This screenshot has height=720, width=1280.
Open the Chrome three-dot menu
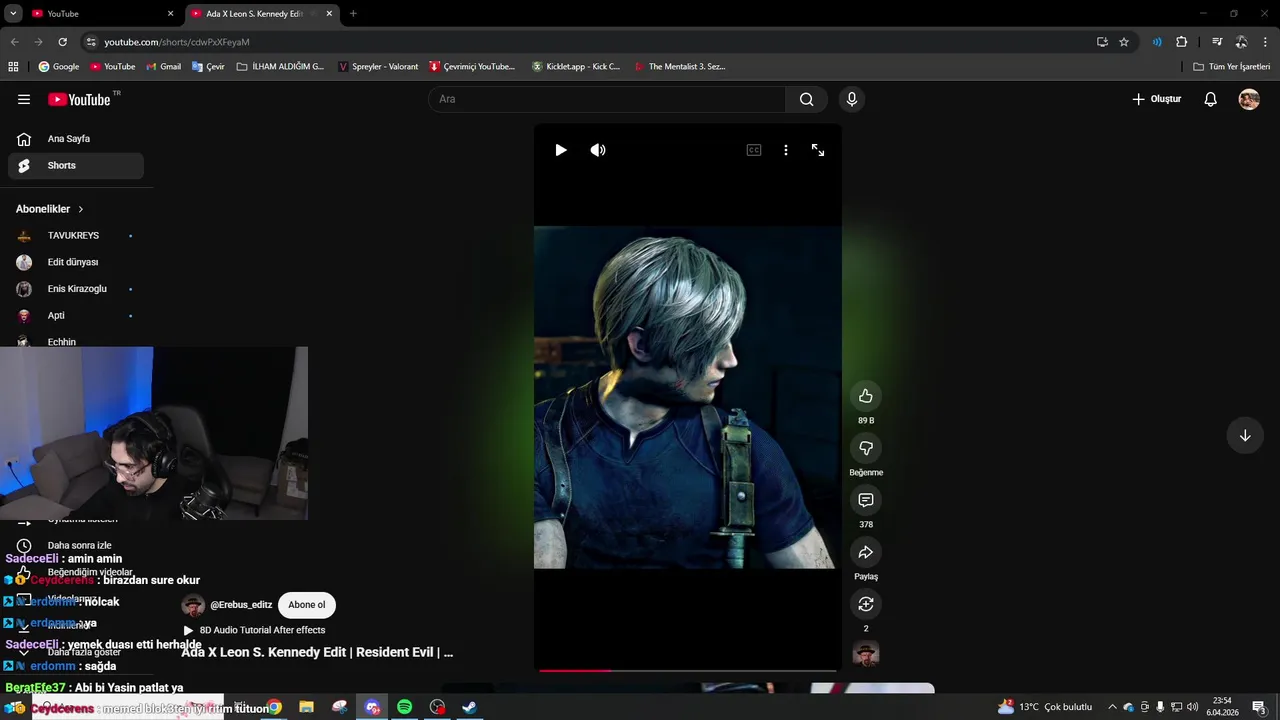[1266, 42]
